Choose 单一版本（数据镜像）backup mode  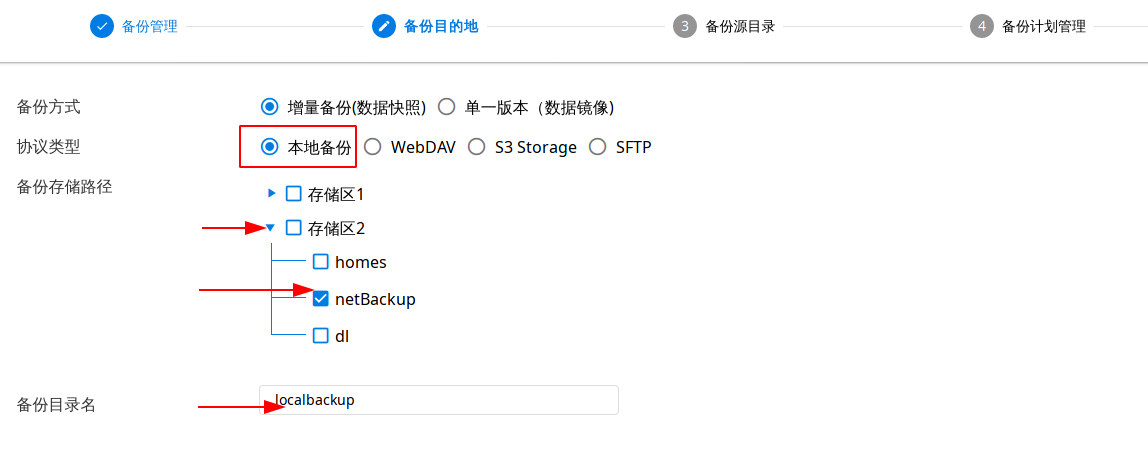pyautogui.click(x=447, y=106)
